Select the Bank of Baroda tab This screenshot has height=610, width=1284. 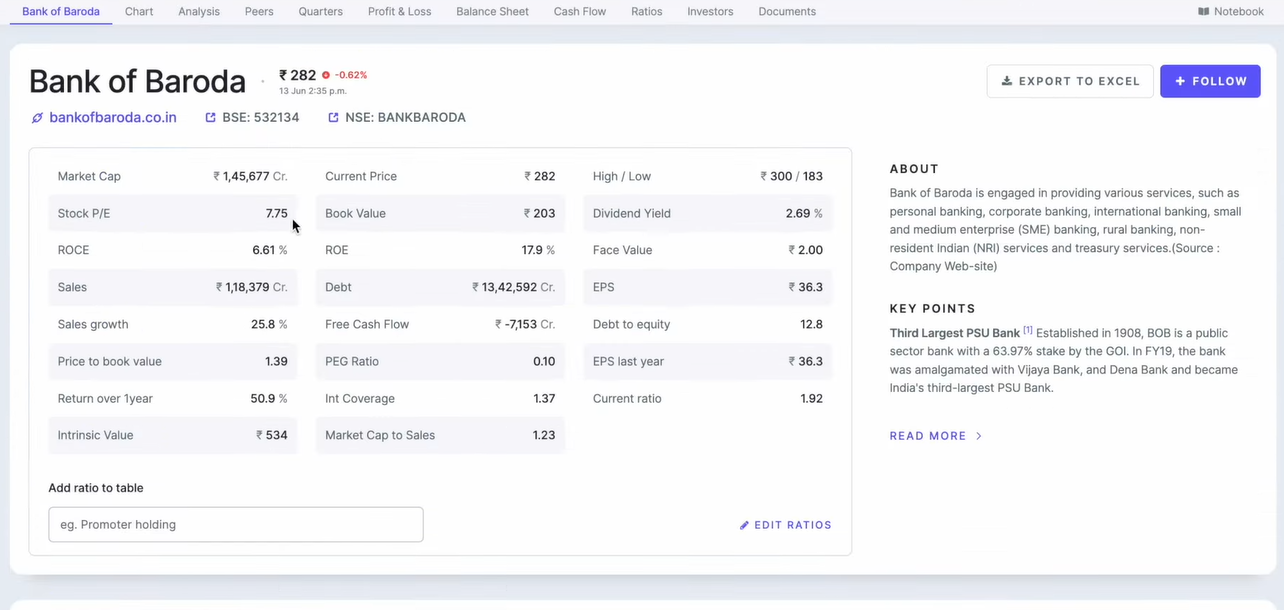pyautogui.click(x=61, y=12)
